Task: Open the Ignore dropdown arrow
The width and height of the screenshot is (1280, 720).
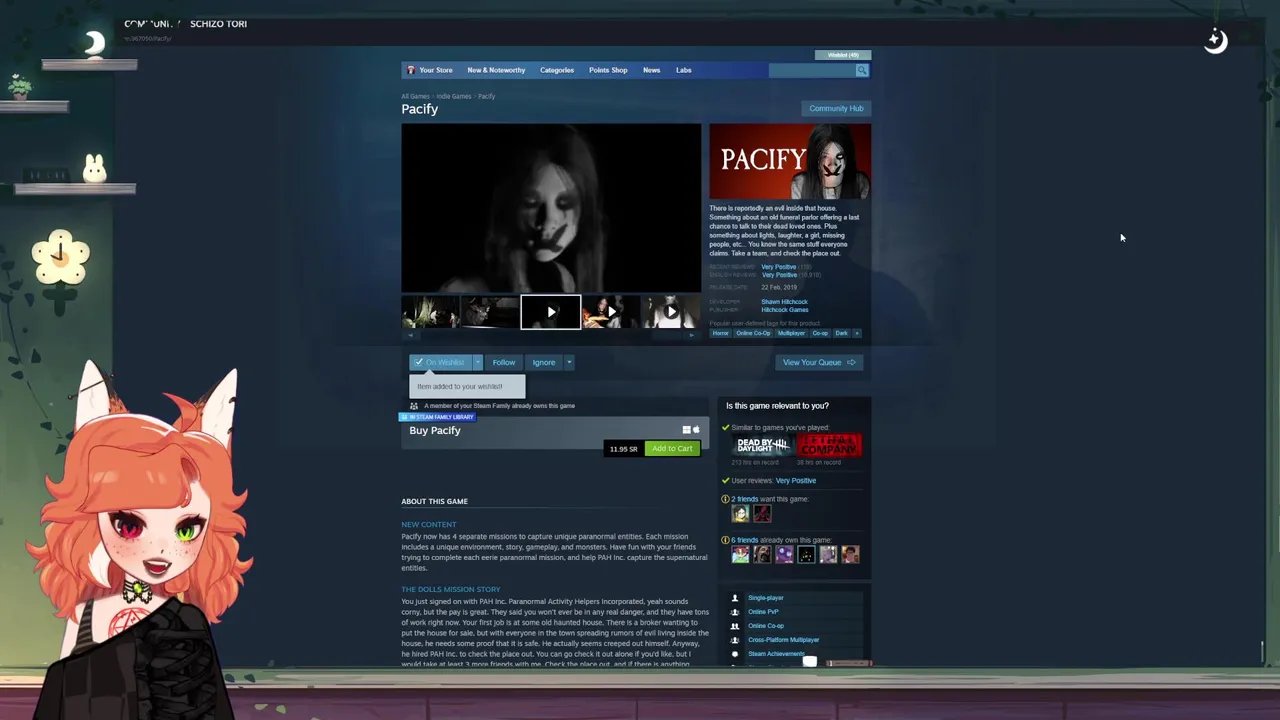Action: click(569, 362)
